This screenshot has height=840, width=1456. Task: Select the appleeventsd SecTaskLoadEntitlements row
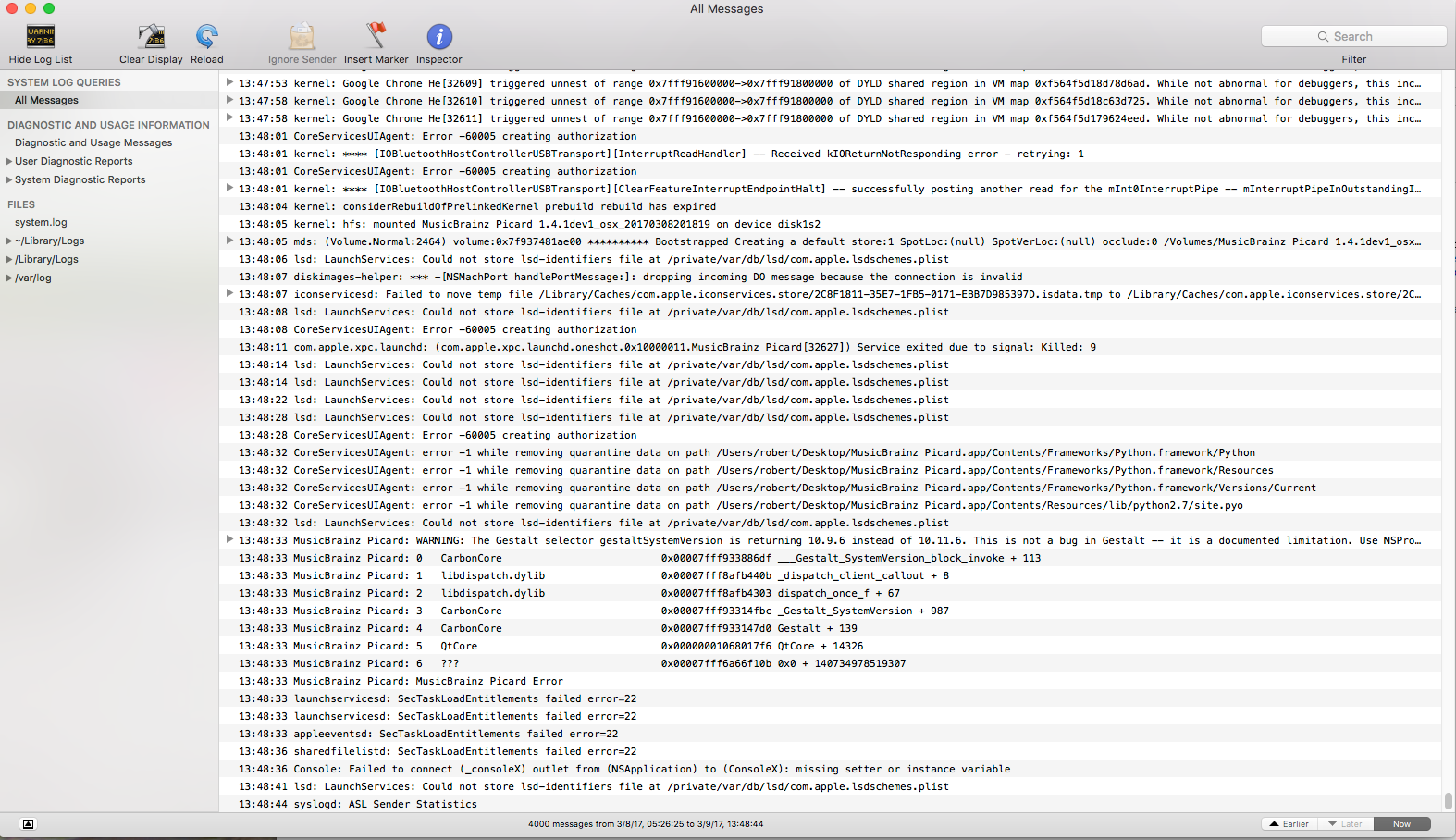[x=830, y=734]
